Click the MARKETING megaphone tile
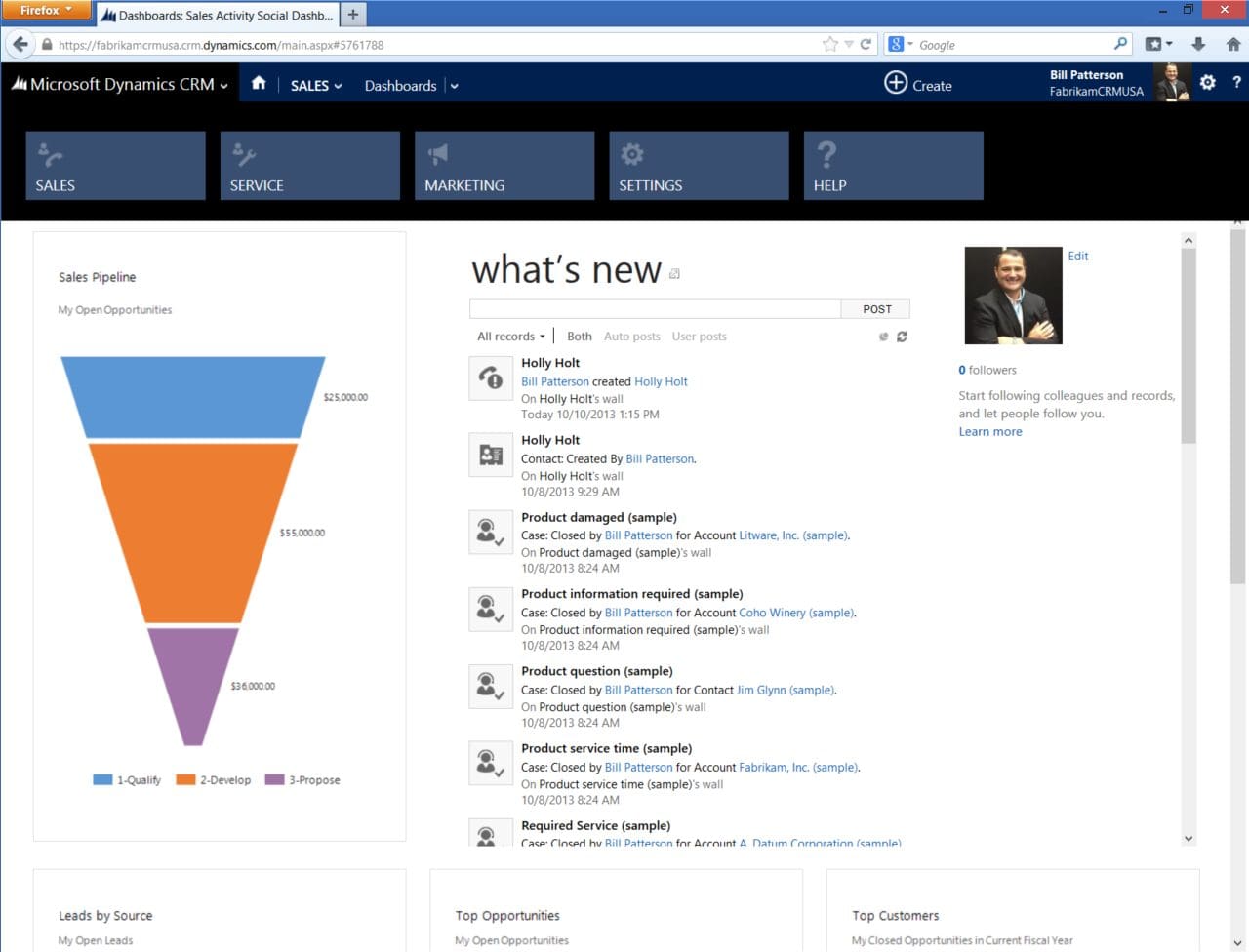Screen dimensions: 1249x952 point(504,165)
